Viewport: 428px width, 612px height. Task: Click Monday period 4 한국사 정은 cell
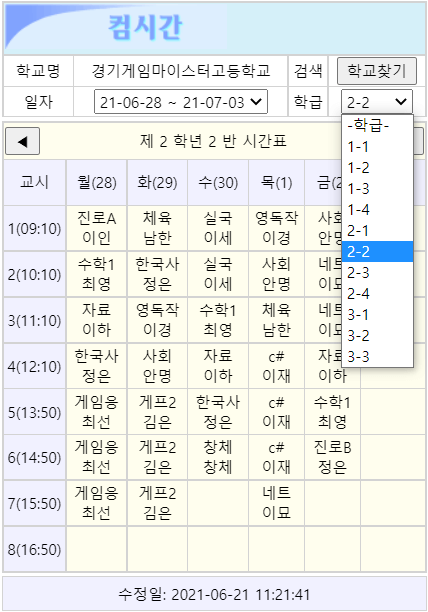coord(97,366)
